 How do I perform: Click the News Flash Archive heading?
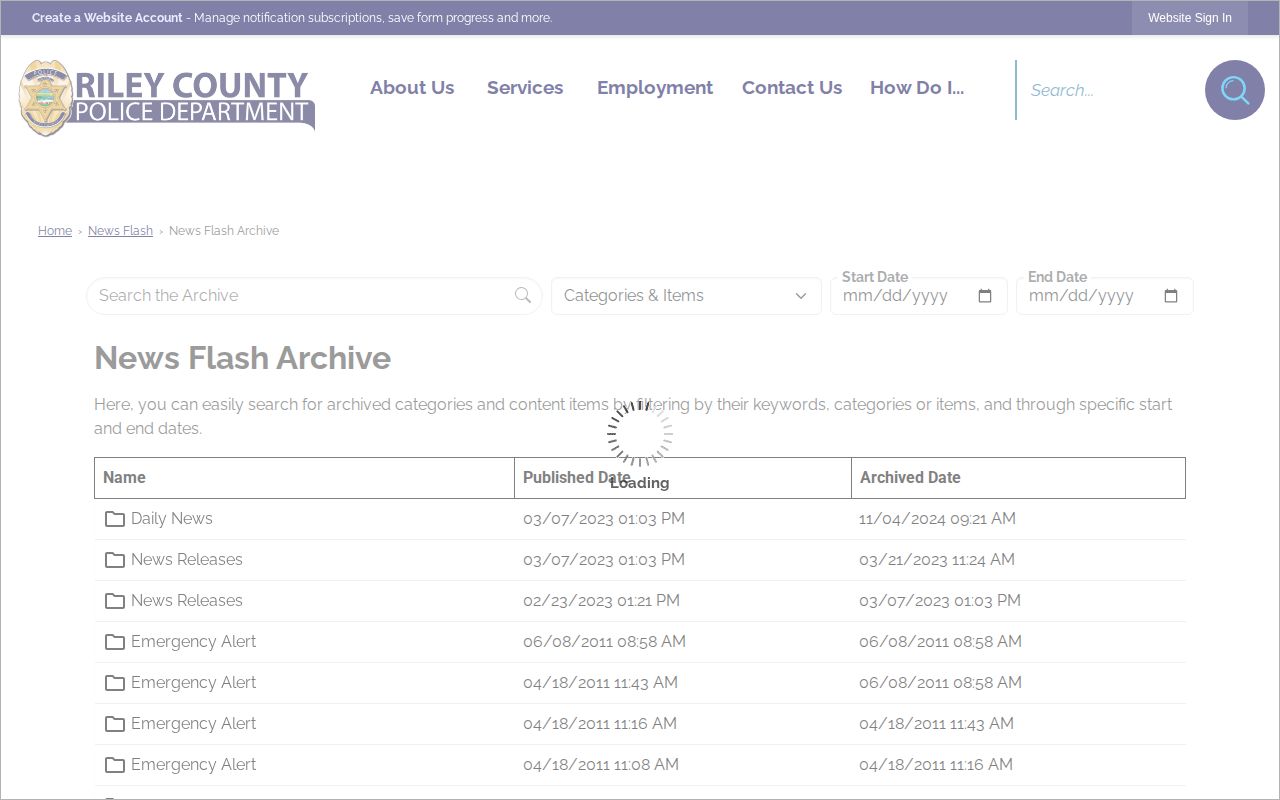pyautogui.click(x=243, y=358)
